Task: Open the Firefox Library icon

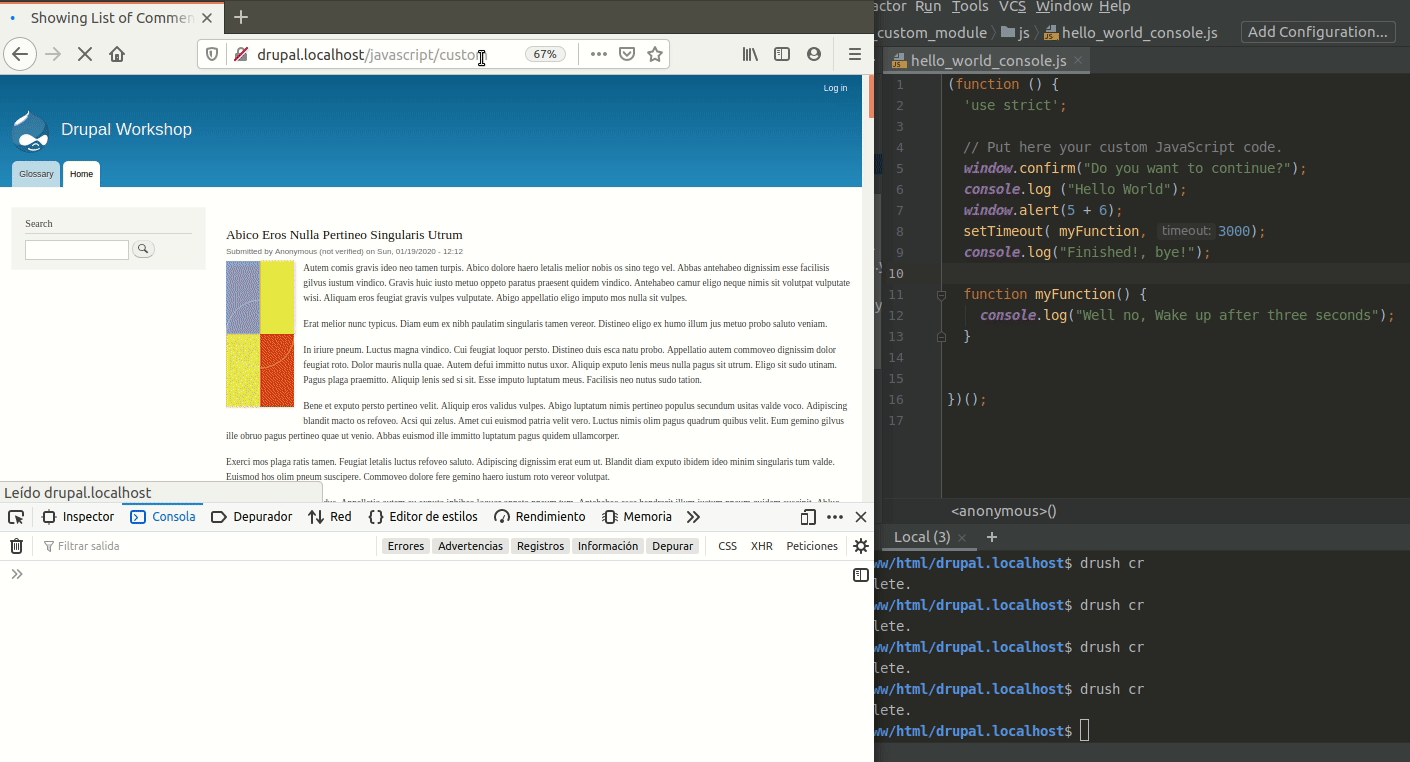Action: point(750,54)
